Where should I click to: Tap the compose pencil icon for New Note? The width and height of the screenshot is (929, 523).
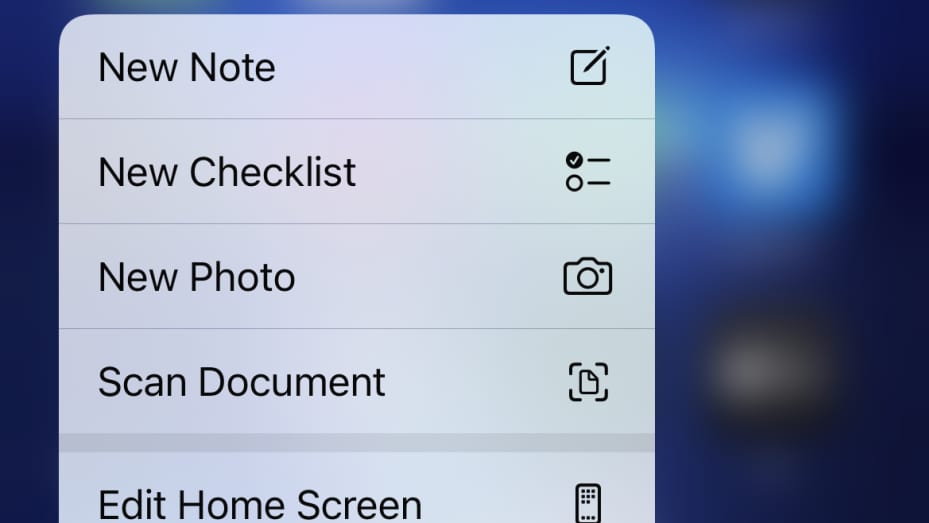(590, 66)
